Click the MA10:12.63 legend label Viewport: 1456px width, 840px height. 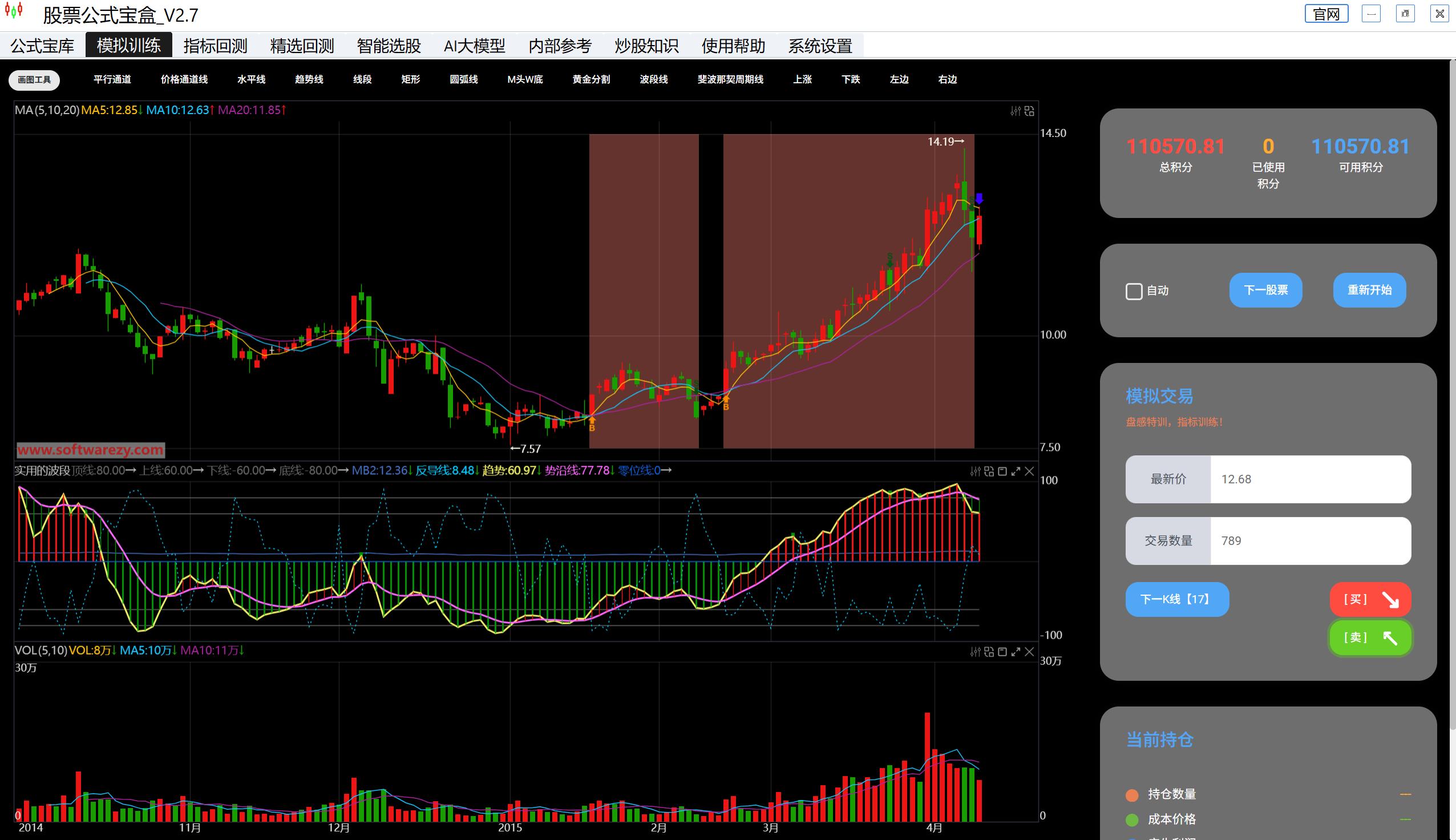[180, 110]
